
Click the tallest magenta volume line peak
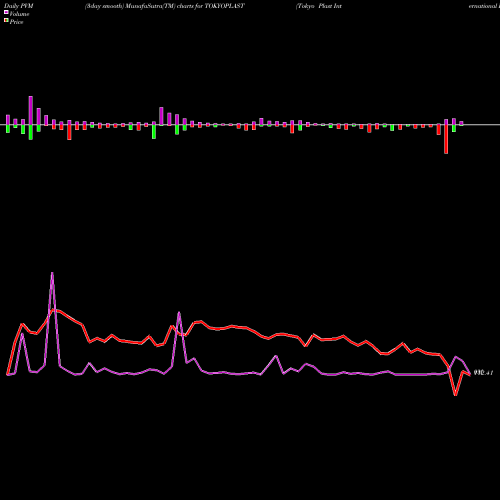(52, 273)
